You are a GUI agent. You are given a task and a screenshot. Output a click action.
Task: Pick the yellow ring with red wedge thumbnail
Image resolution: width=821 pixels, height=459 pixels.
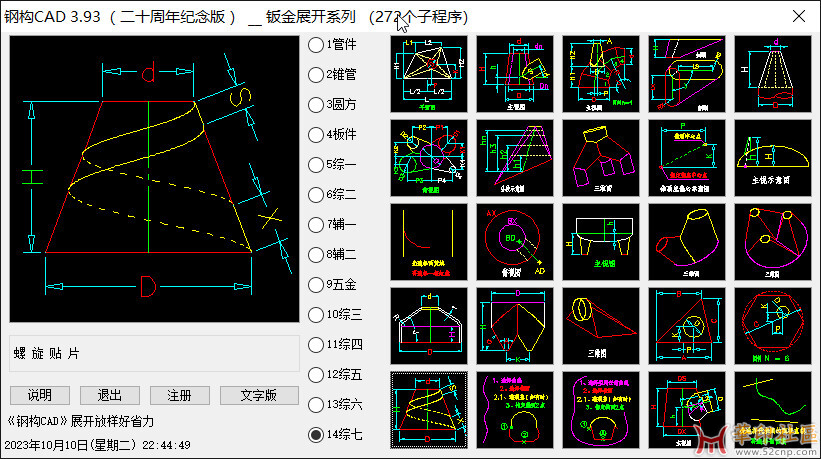pos(601,326)
